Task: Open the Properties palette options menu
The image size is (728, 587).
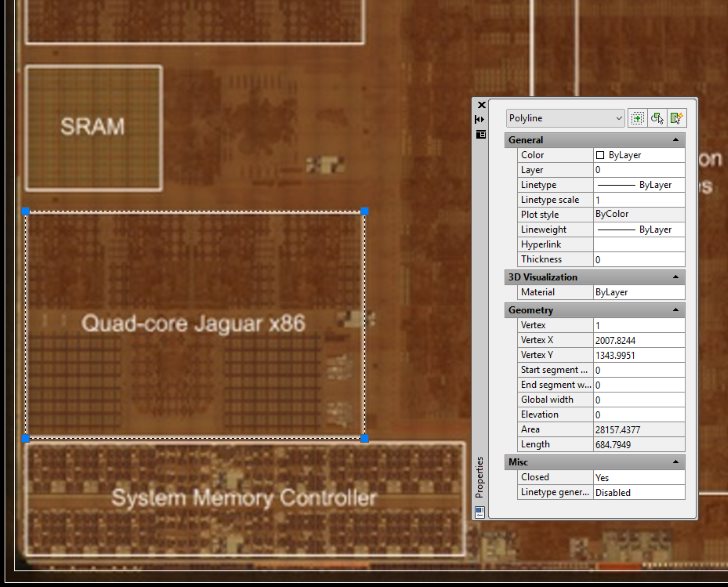Action: click(481, 134)
